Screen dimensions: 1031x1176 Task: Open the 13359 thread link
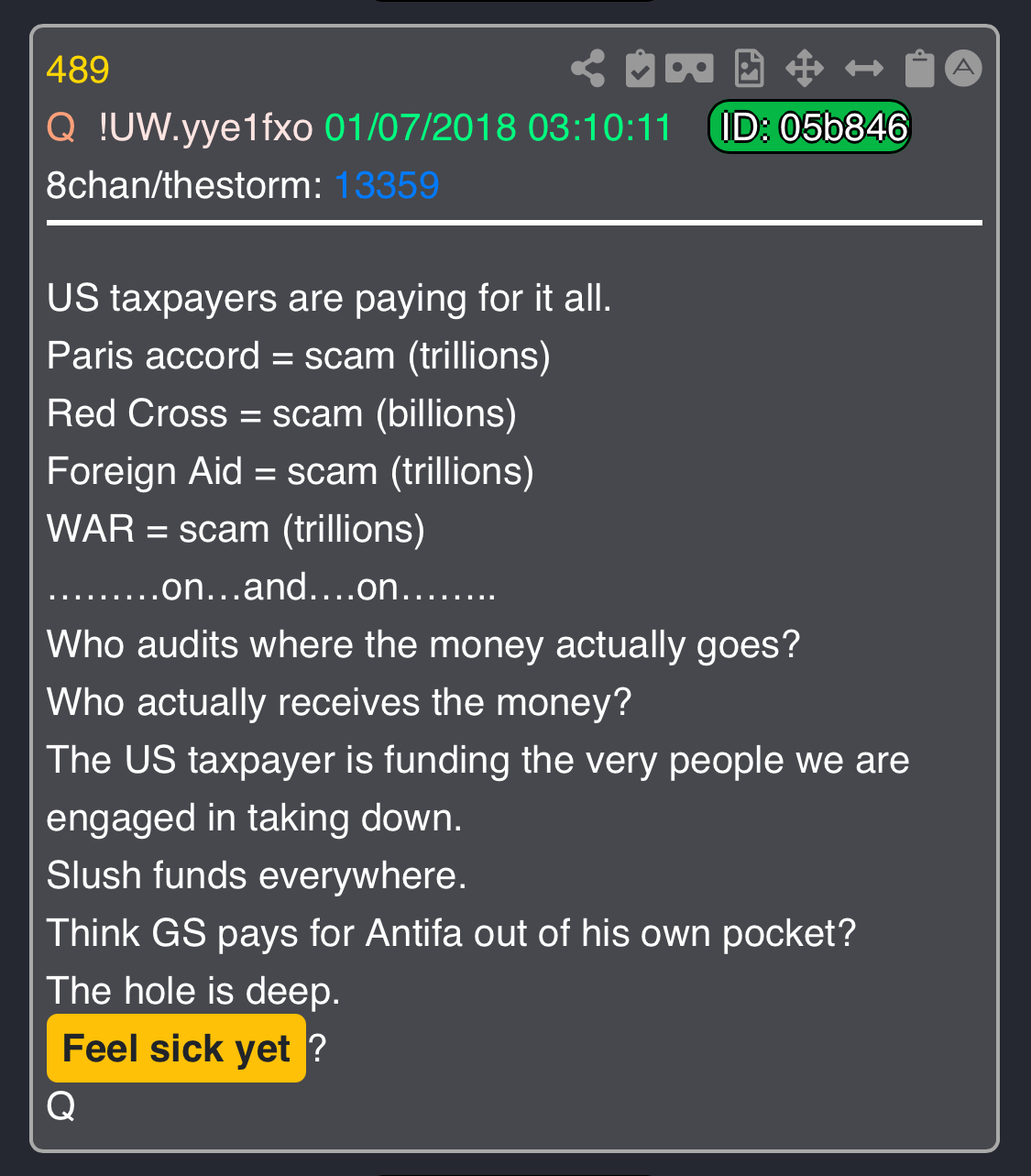386,185
